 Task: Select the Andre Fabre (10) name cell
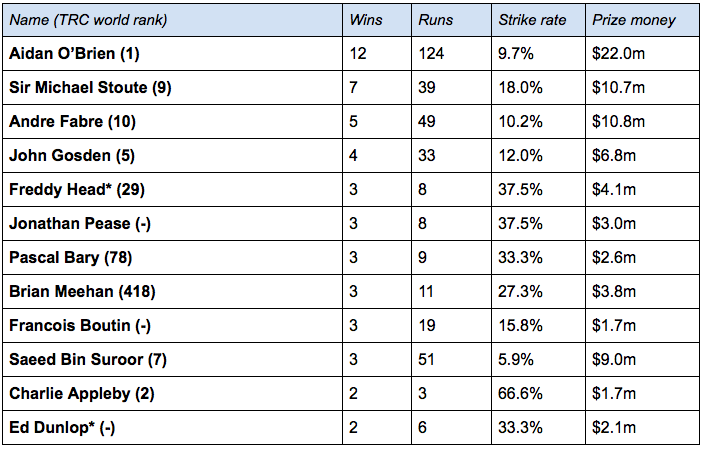(173, 121)
